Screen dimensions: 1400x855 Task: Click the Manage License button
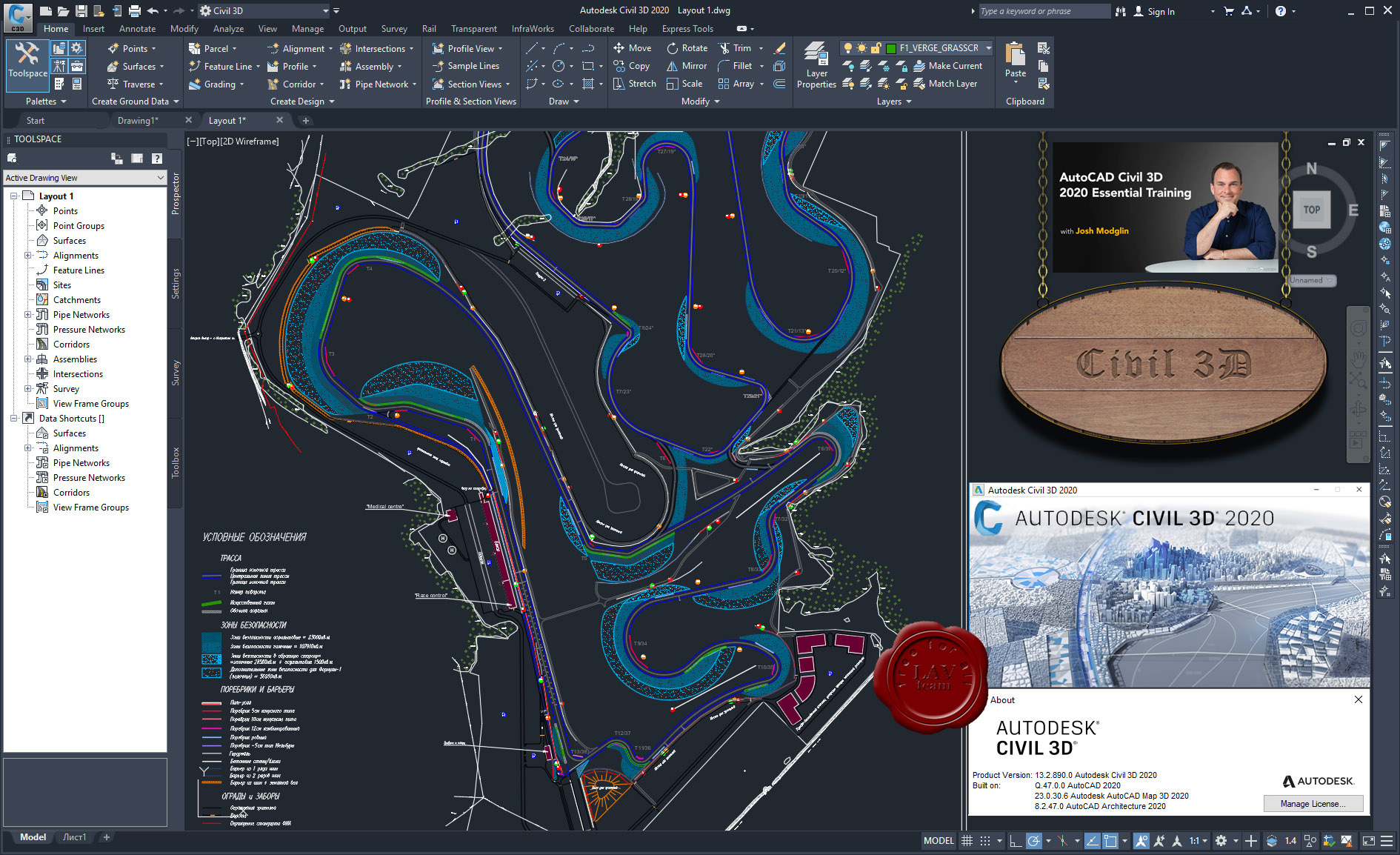1313,804
